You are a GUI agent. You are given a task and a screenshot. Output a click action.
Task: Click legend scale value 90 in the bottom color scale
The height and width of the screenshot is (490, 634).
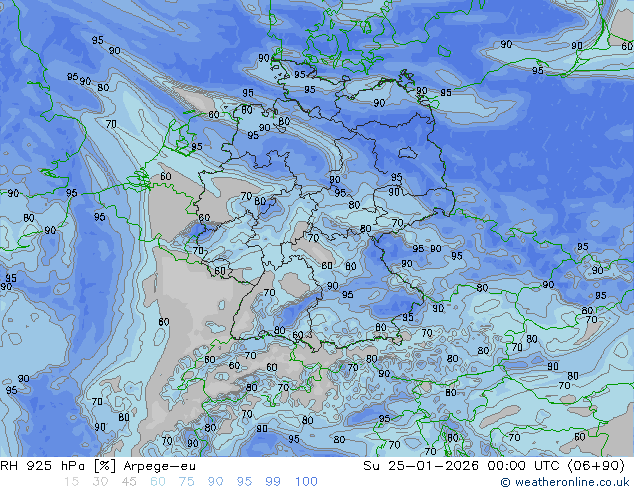point(215,482)
